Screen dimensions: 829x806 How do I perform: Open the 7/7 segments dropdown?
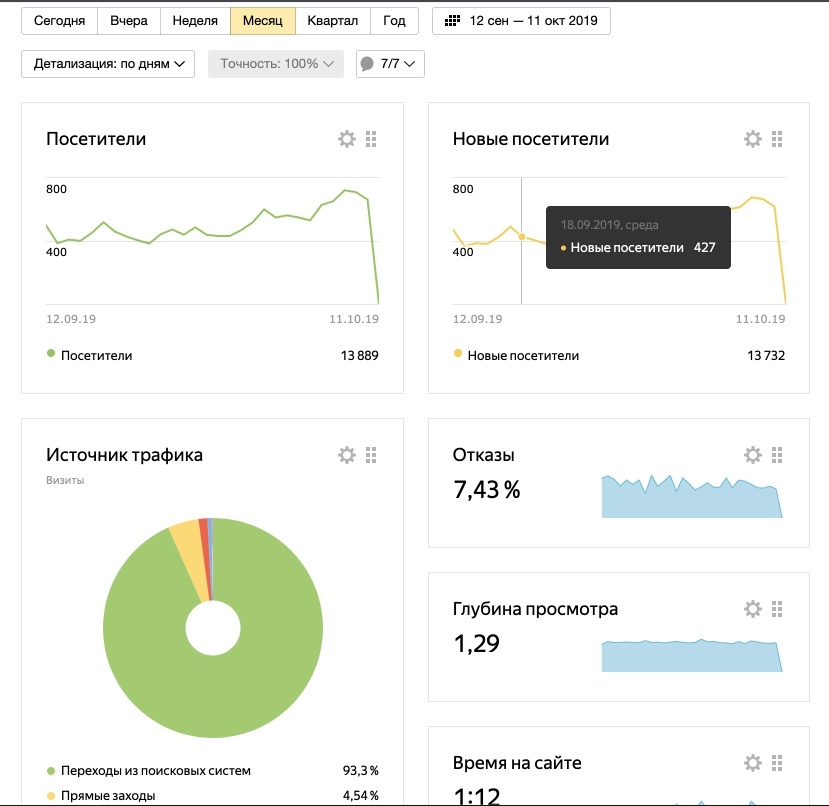pos(390,64)
